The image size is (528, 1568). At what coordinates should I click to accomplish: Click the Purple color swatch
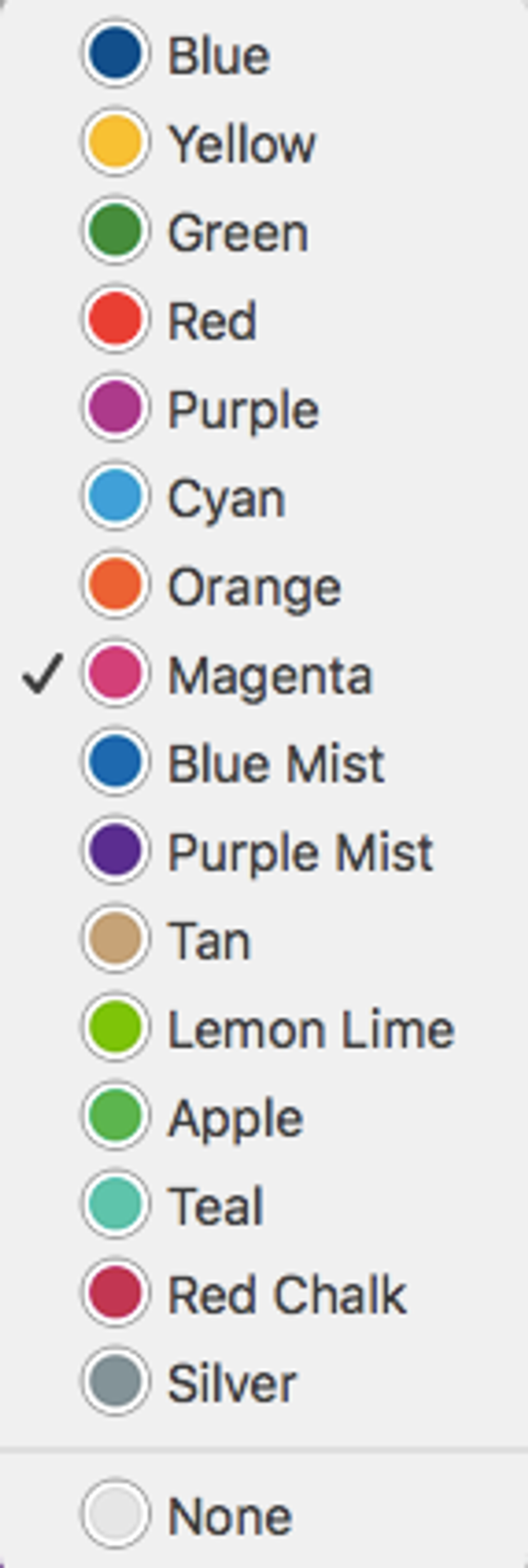coord(115,407)
